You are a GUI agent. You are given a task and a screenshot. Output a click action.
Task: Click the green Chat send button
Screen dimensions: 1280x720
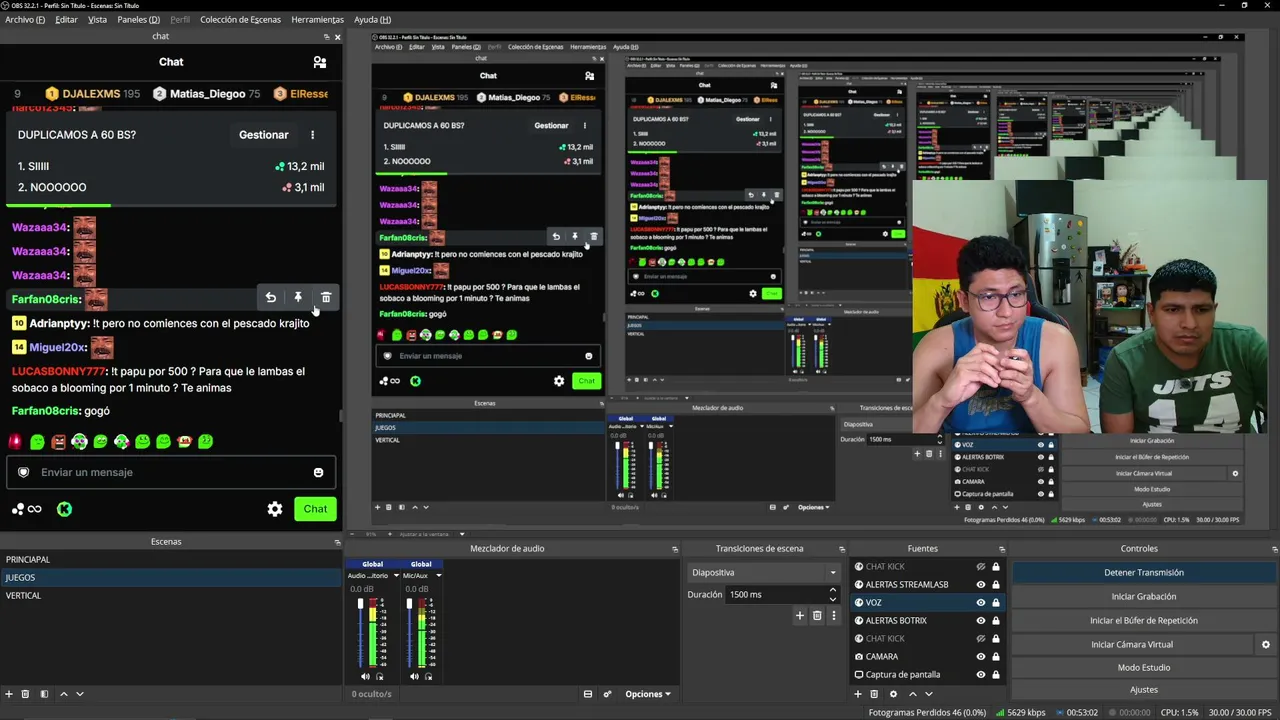tap(315, 509)
